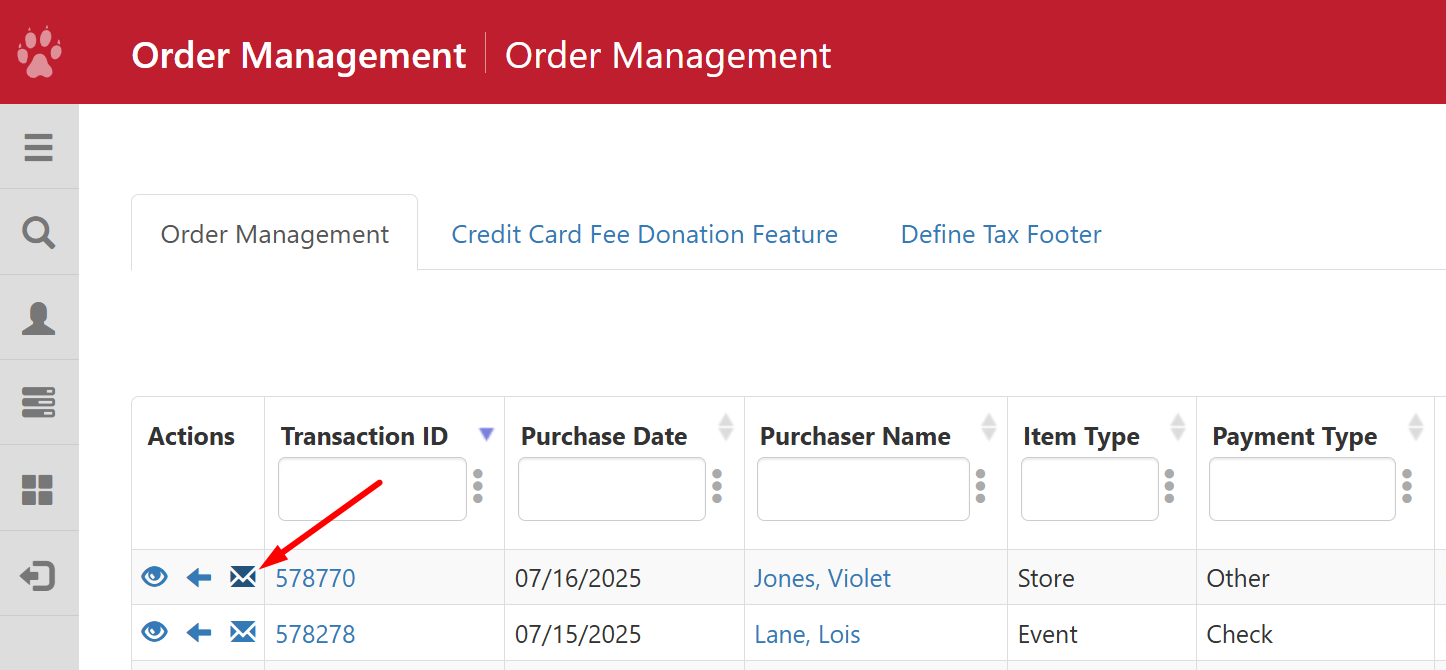The height and width of the screenshot is (670, 1446).
Task: Open purchaser Lane, Lois link
Action: [x=807, y=634]
